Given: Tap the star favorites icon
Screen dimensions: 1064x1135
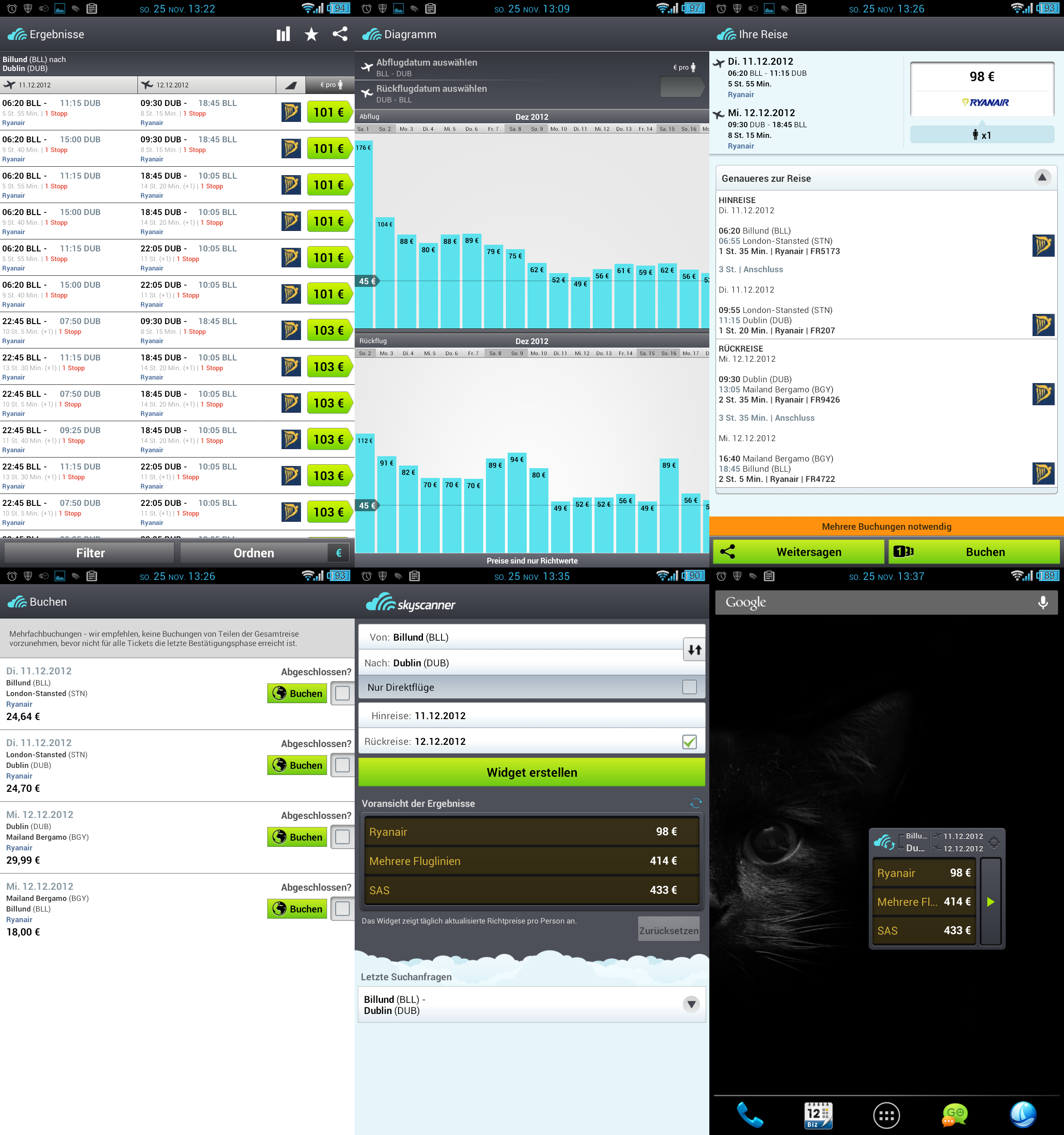Looking at the screenshot, I should click(x=311, y=34).
